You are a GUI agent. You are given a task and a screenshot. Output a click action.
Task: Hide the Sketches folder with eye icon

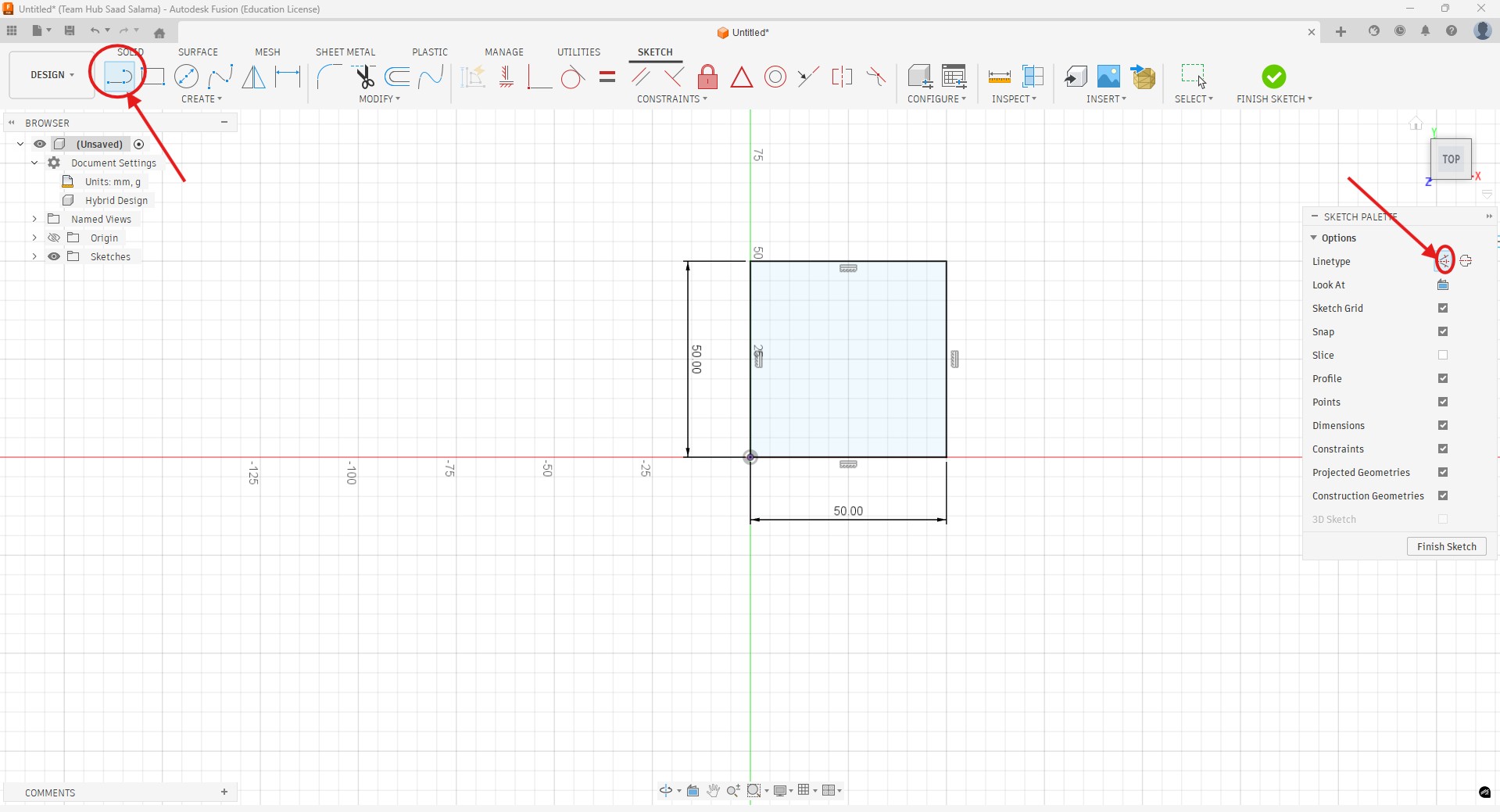pos(54,256)
